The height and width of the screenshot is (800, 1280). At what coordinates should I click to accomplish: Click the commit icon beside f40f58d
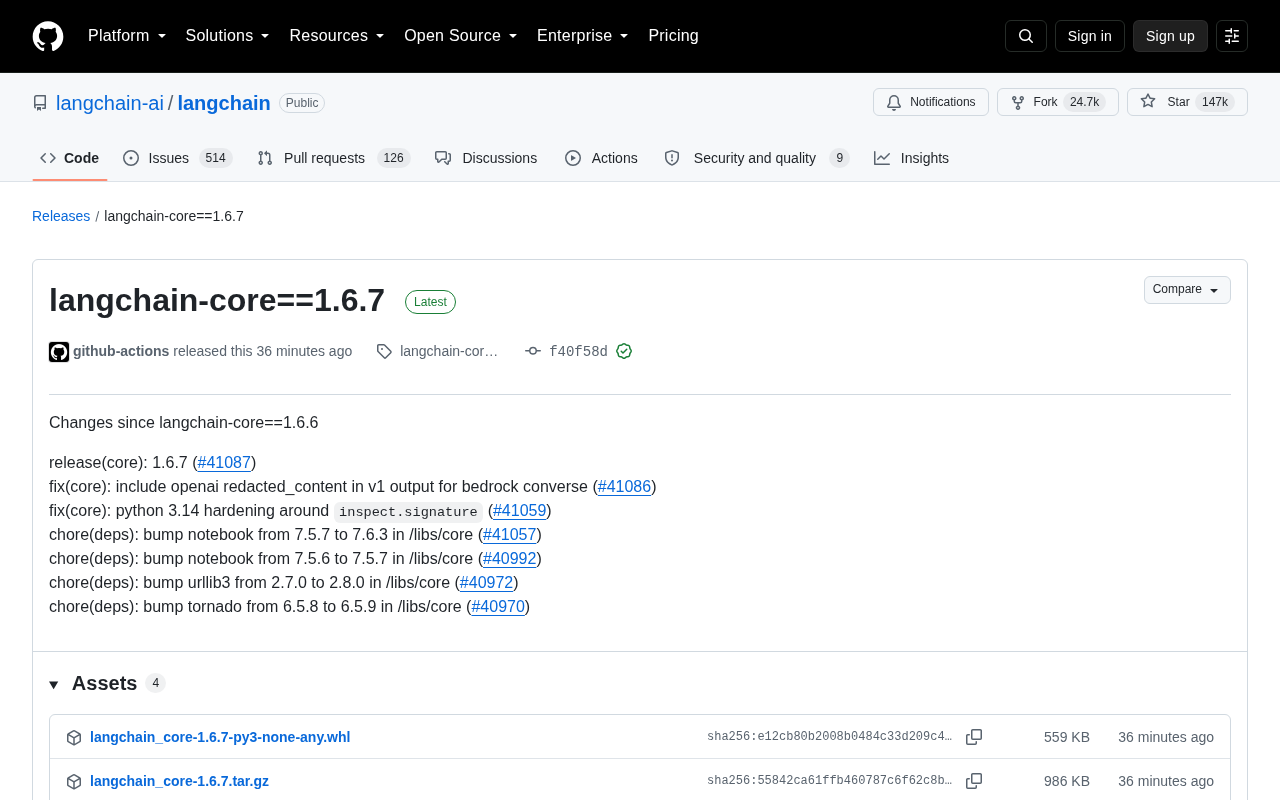click(x=533, y=351)
